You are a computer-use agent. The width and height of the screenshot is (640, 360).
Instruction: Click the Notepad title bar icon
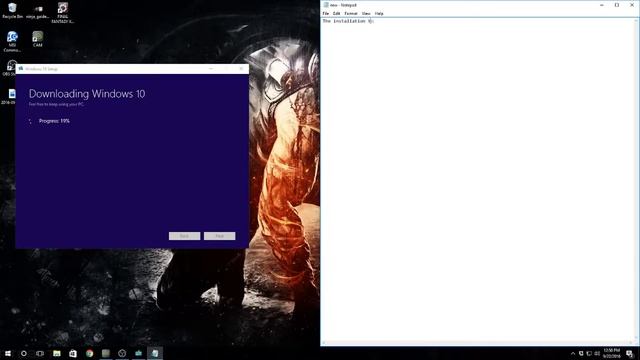(326, 5)
